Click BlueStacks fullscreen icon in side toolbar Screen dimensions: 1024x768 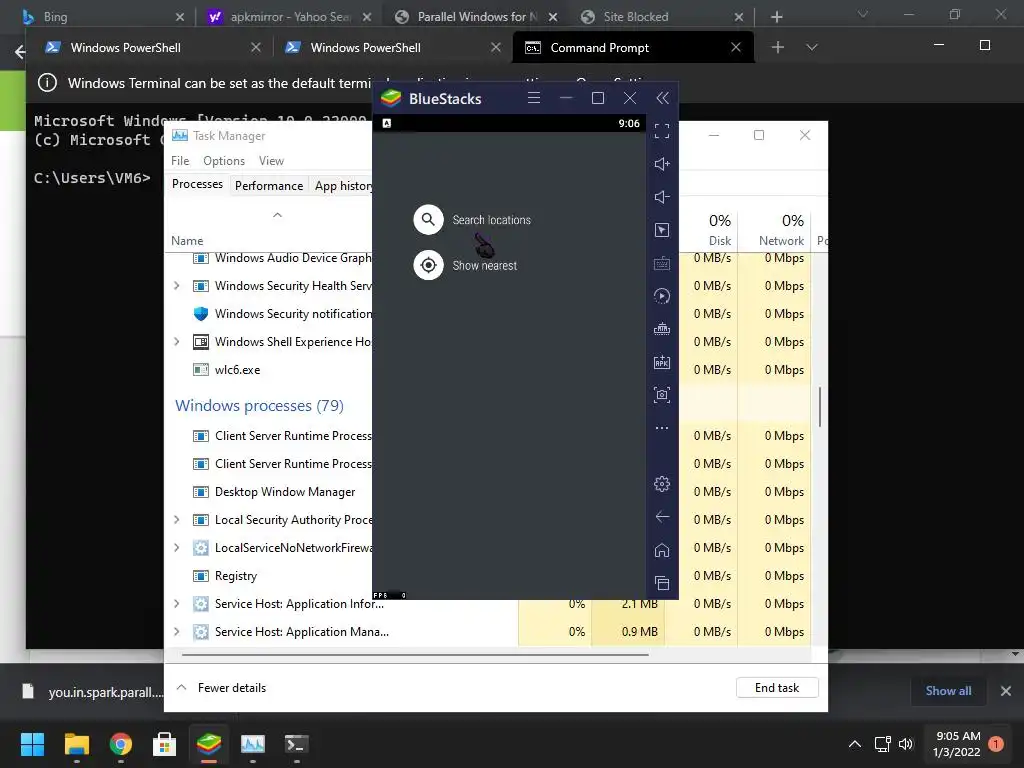[x=662, y=131]
